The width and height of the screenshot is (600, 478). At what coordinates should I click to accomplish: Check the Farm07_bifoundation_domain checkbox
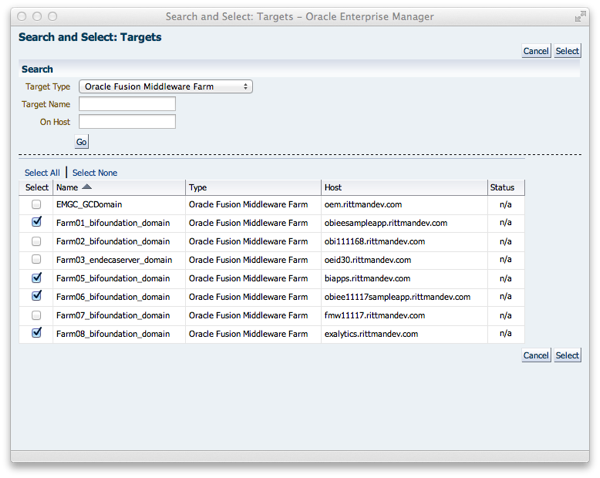36,315
